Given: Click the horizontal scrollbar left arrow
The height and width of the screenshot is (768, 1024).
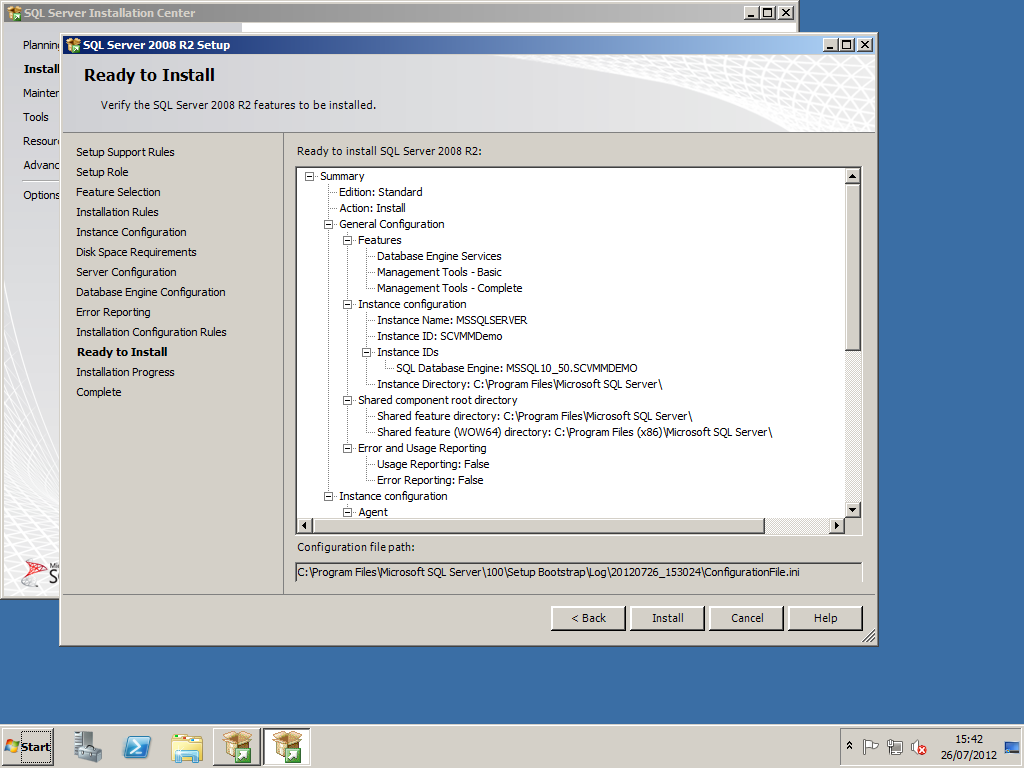Looking at the screenshot, I should click(304, 526).
